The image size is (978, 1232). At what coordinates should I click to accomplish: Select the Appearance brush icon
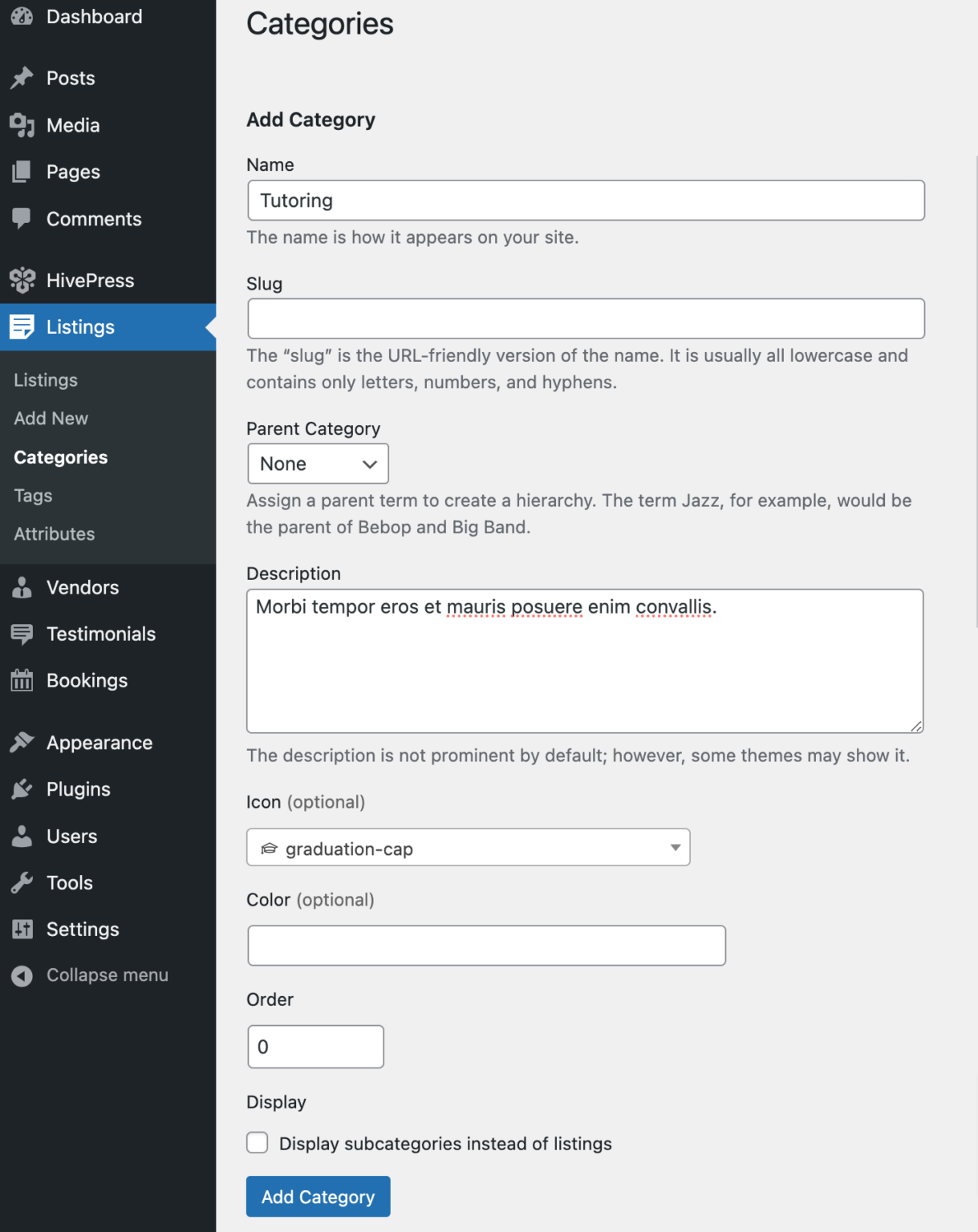click(21, 742)
